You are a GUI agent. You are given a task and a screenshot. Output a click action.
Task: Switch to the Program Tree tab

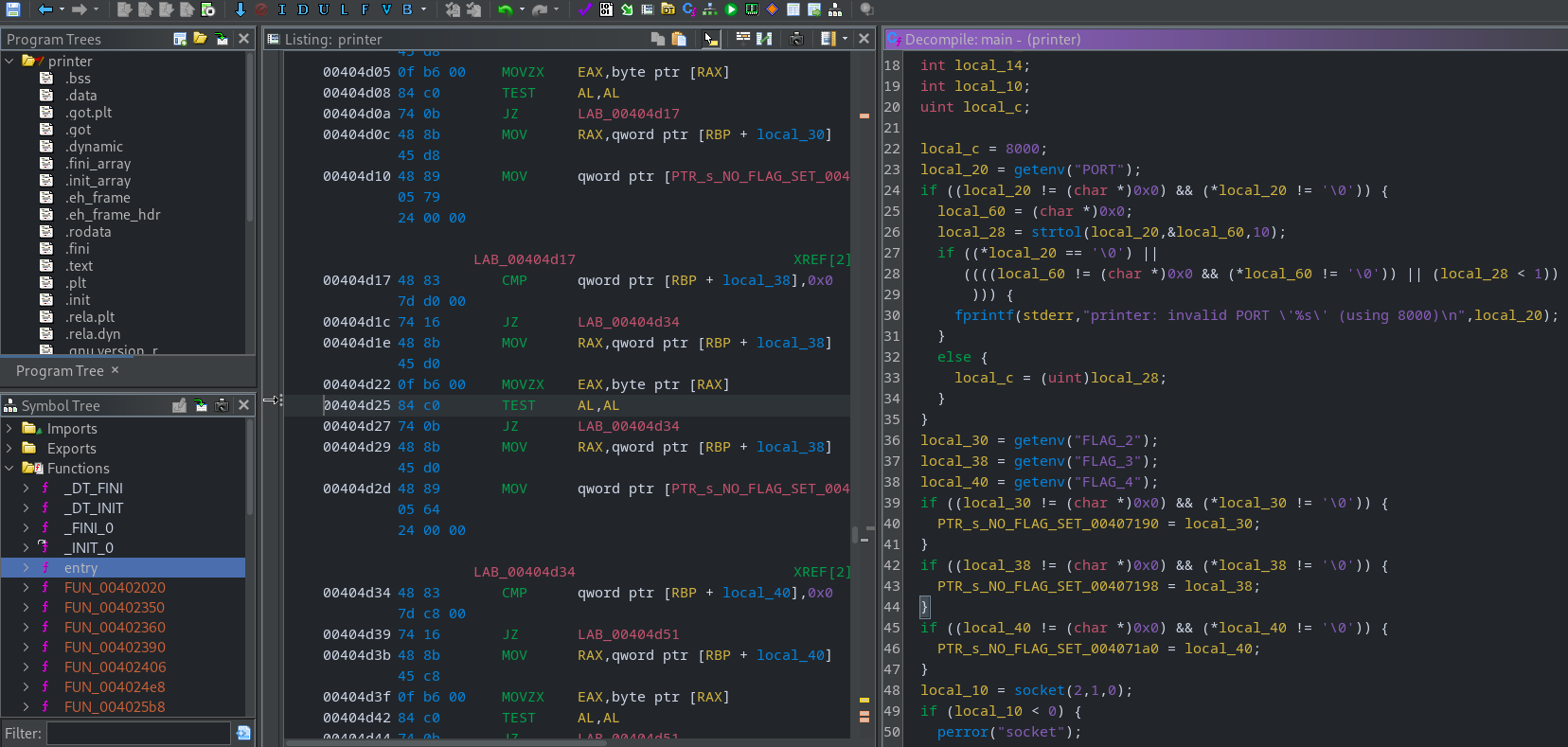(60, 371)
